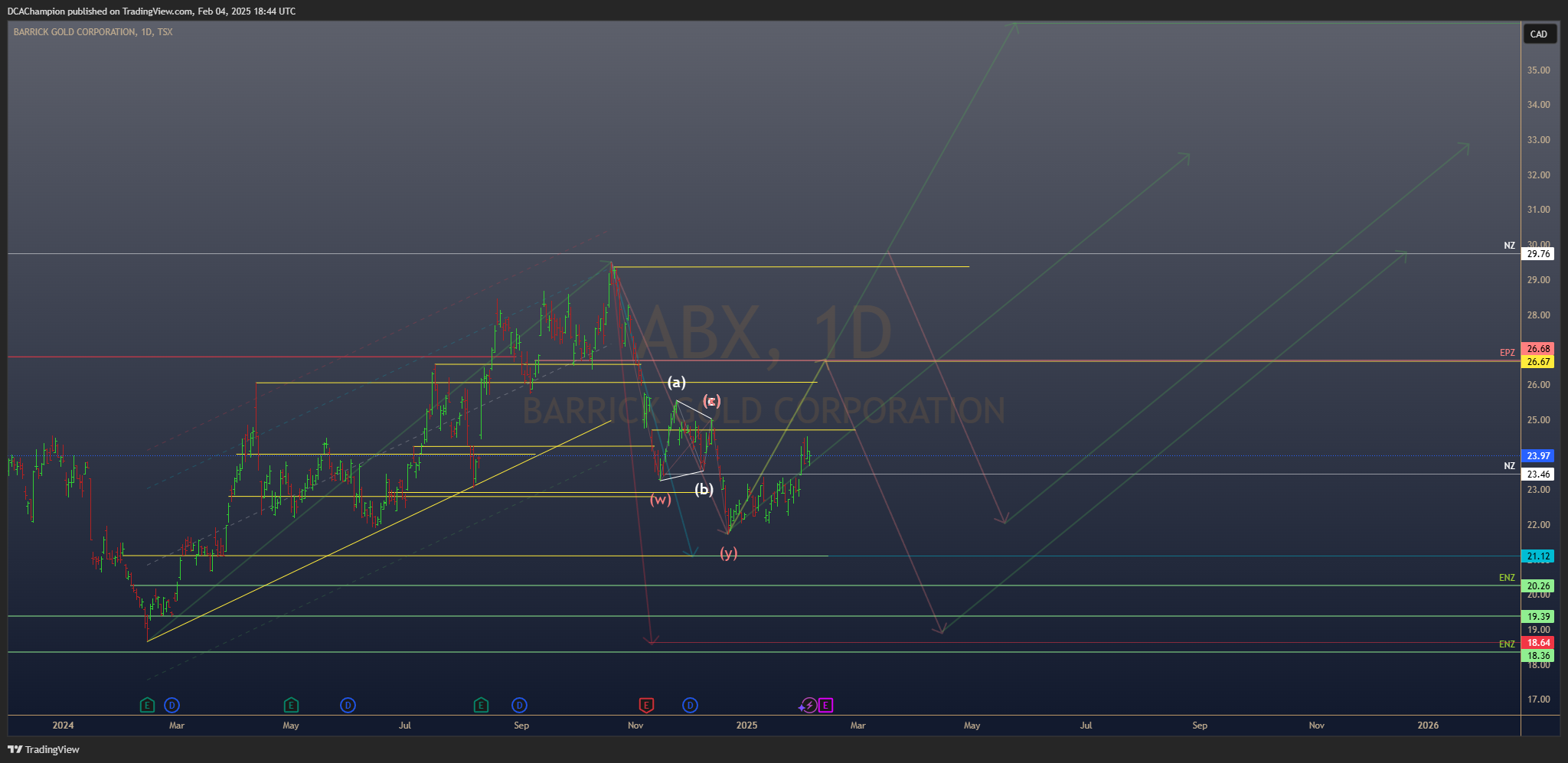1568x763 pixels.
Task: Click the blue 23.97 current price label
Action: coord(1538,456)
